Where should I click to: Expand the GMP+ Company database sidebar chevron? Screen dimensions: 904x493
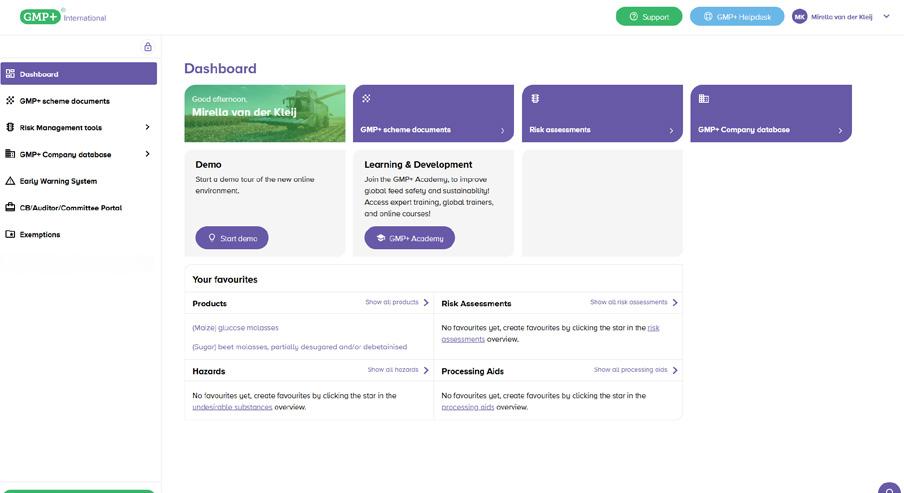coord(147,153)
